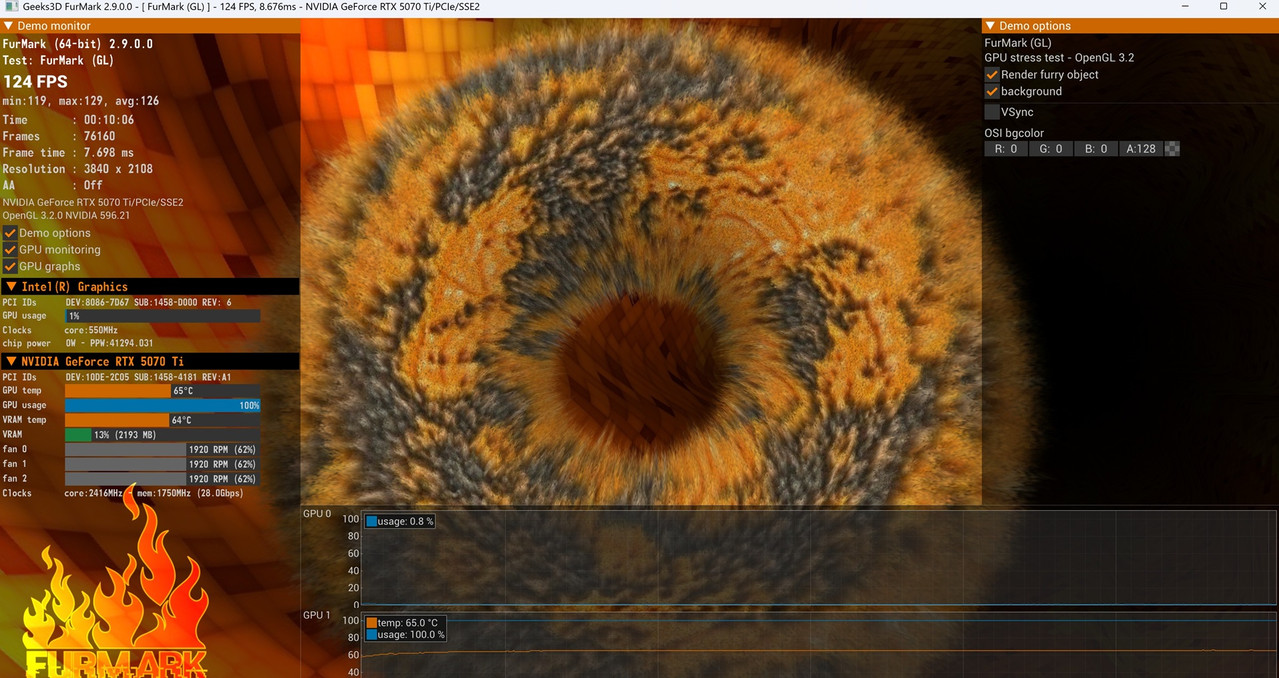Click the GPU stress test - OpenGL 3.2 text
The width and height of the screenshot is (1279, 678).
pyautogui.click(x=1059, y=58)
